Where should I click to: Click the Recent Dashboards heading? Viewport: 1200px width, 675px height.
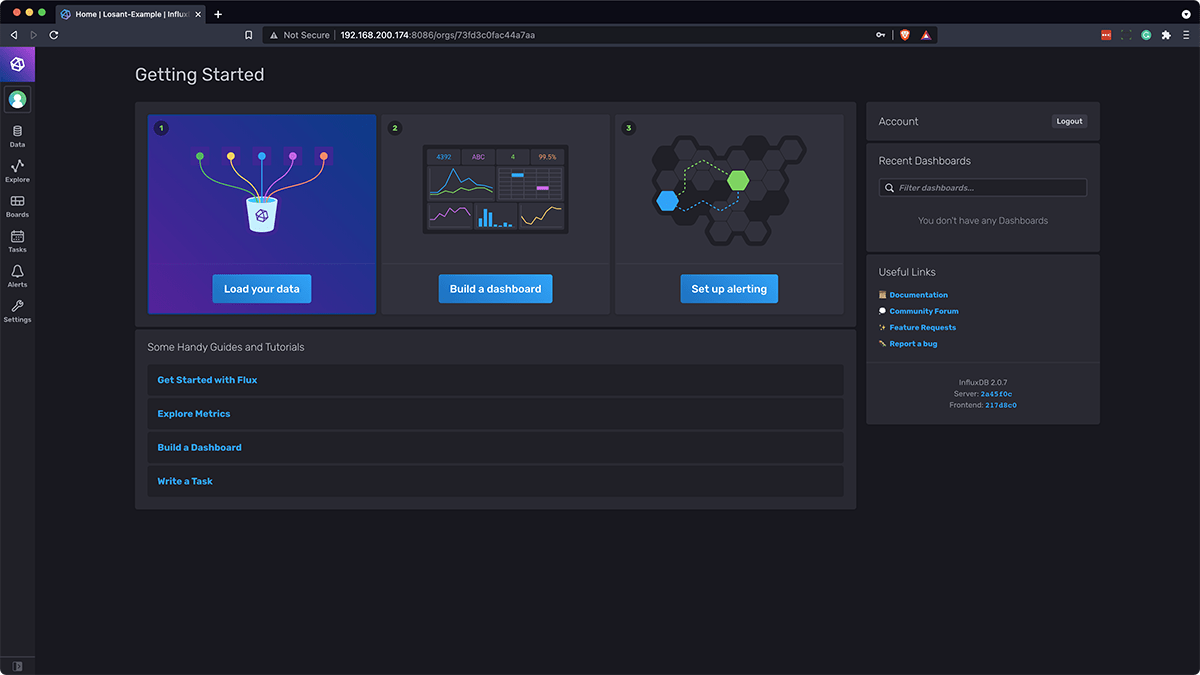point(924,161)
